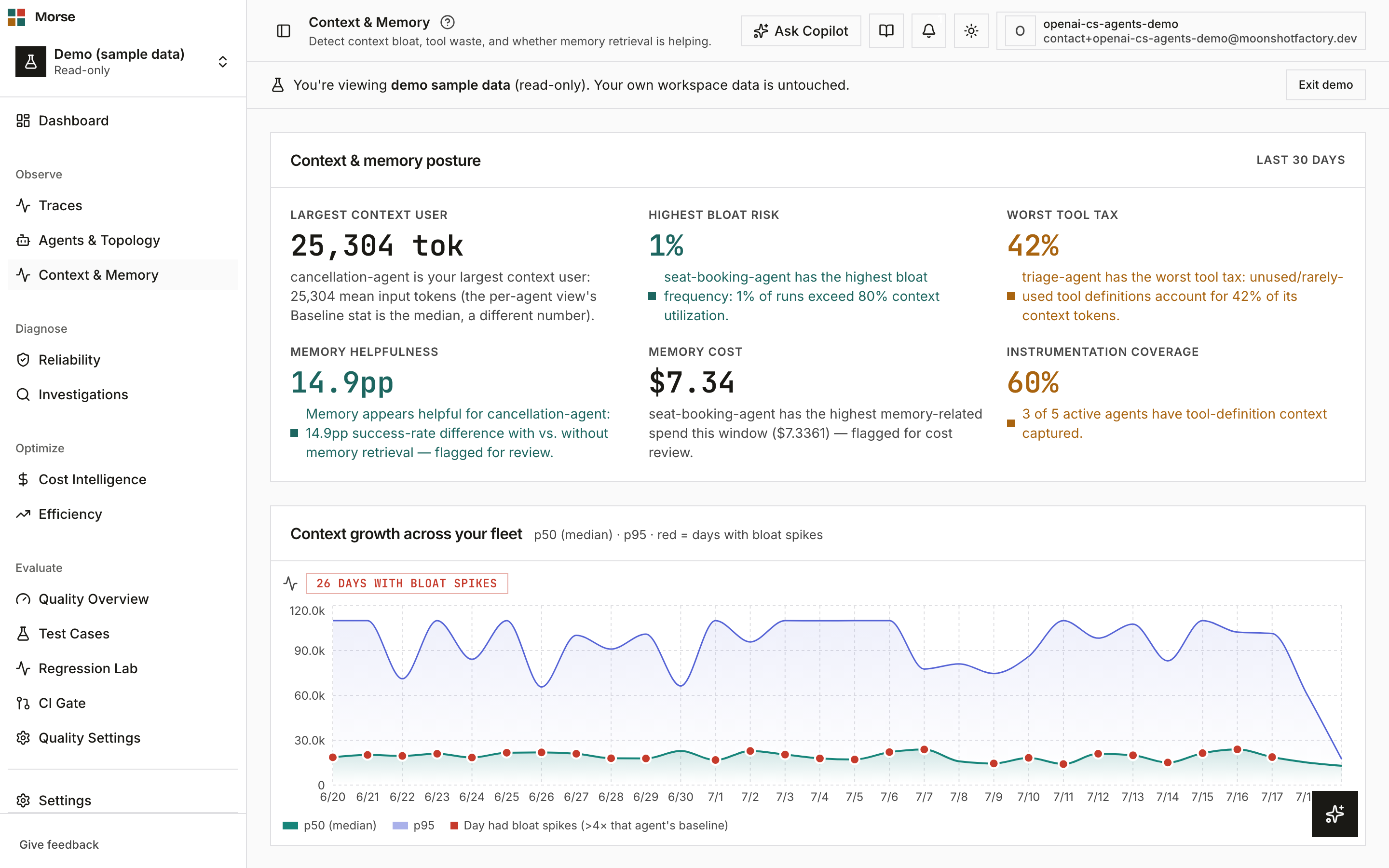Click the Context & Memory sidebar icon
This screenshot has height=868, width=1389.
coord(23,275)
